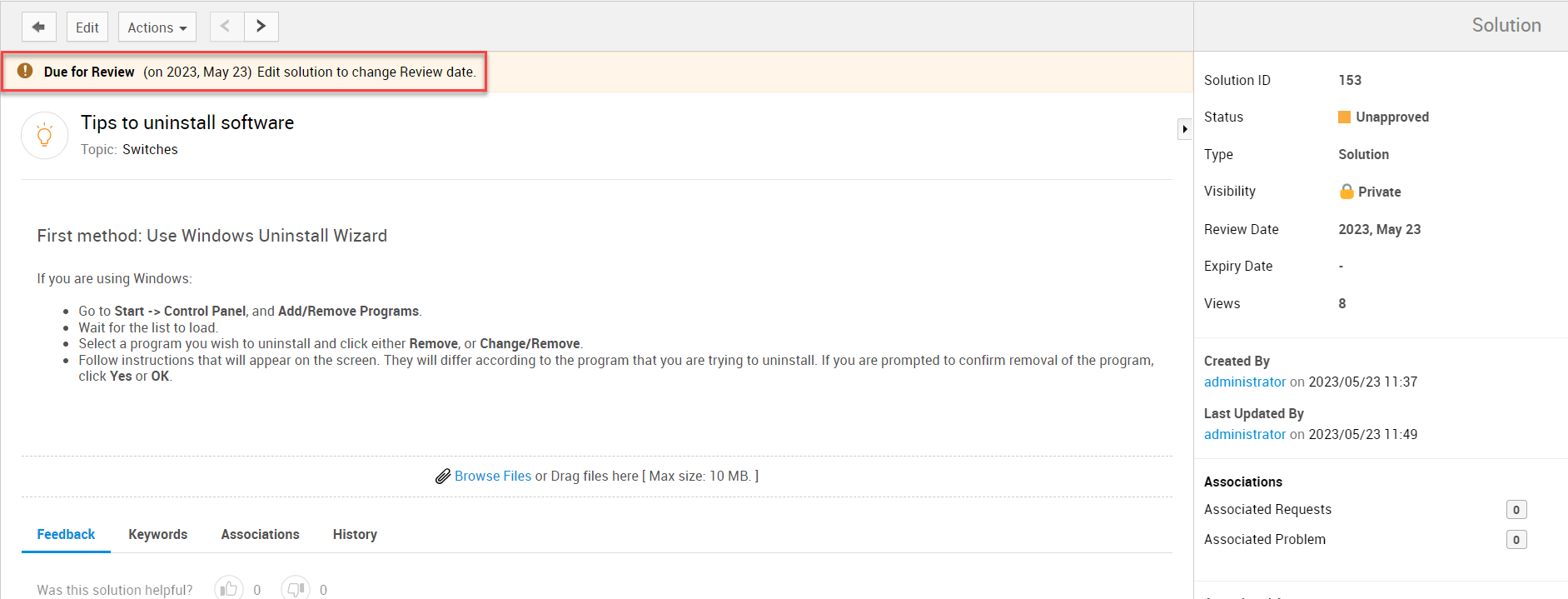Screen dimensions: 1568x599
Task: Click the Due for Review warning icon
Action: pos(26,71)
